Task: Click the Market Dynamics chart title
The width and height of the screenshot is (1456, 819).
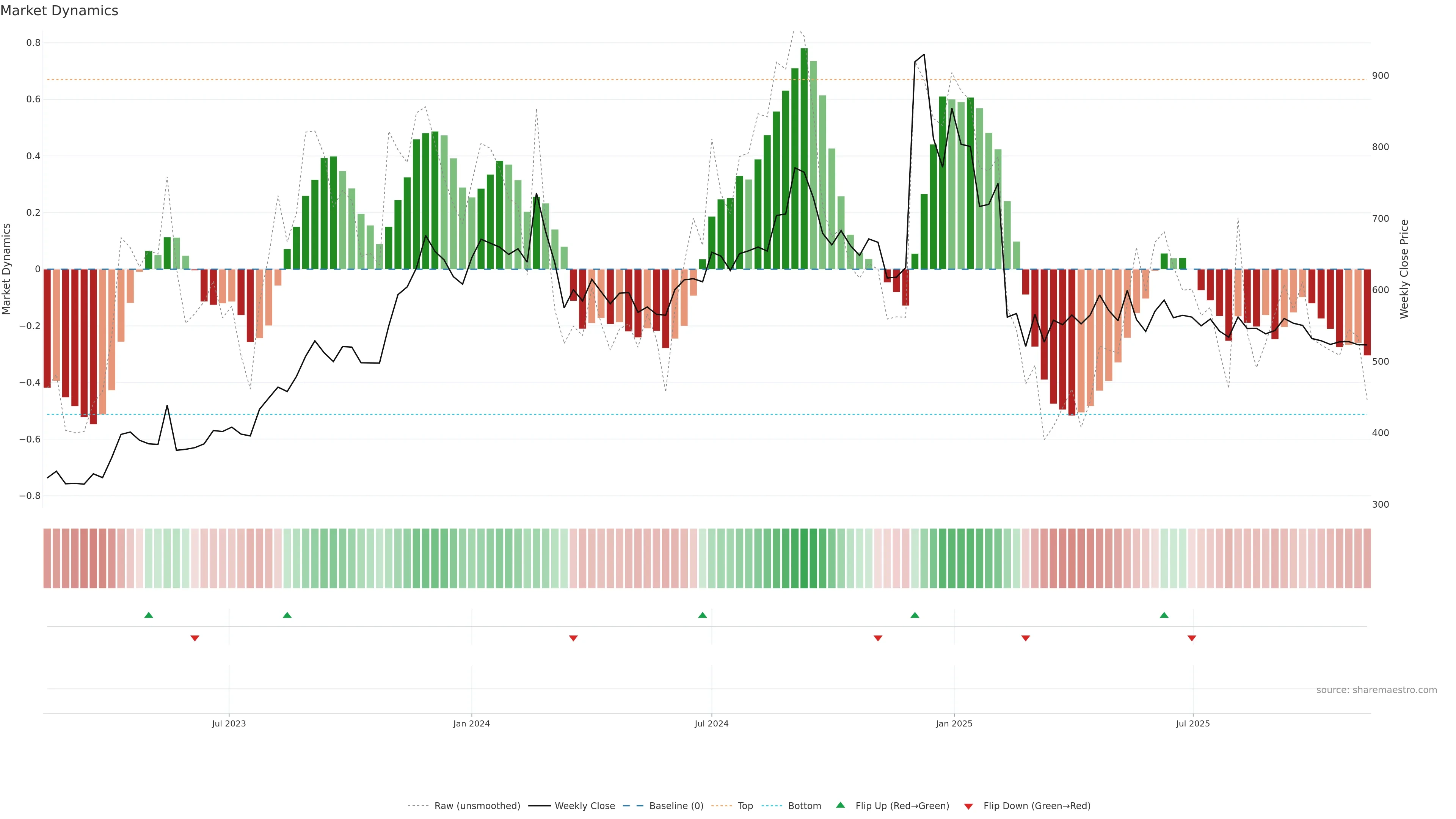Action: pos(60,11)
